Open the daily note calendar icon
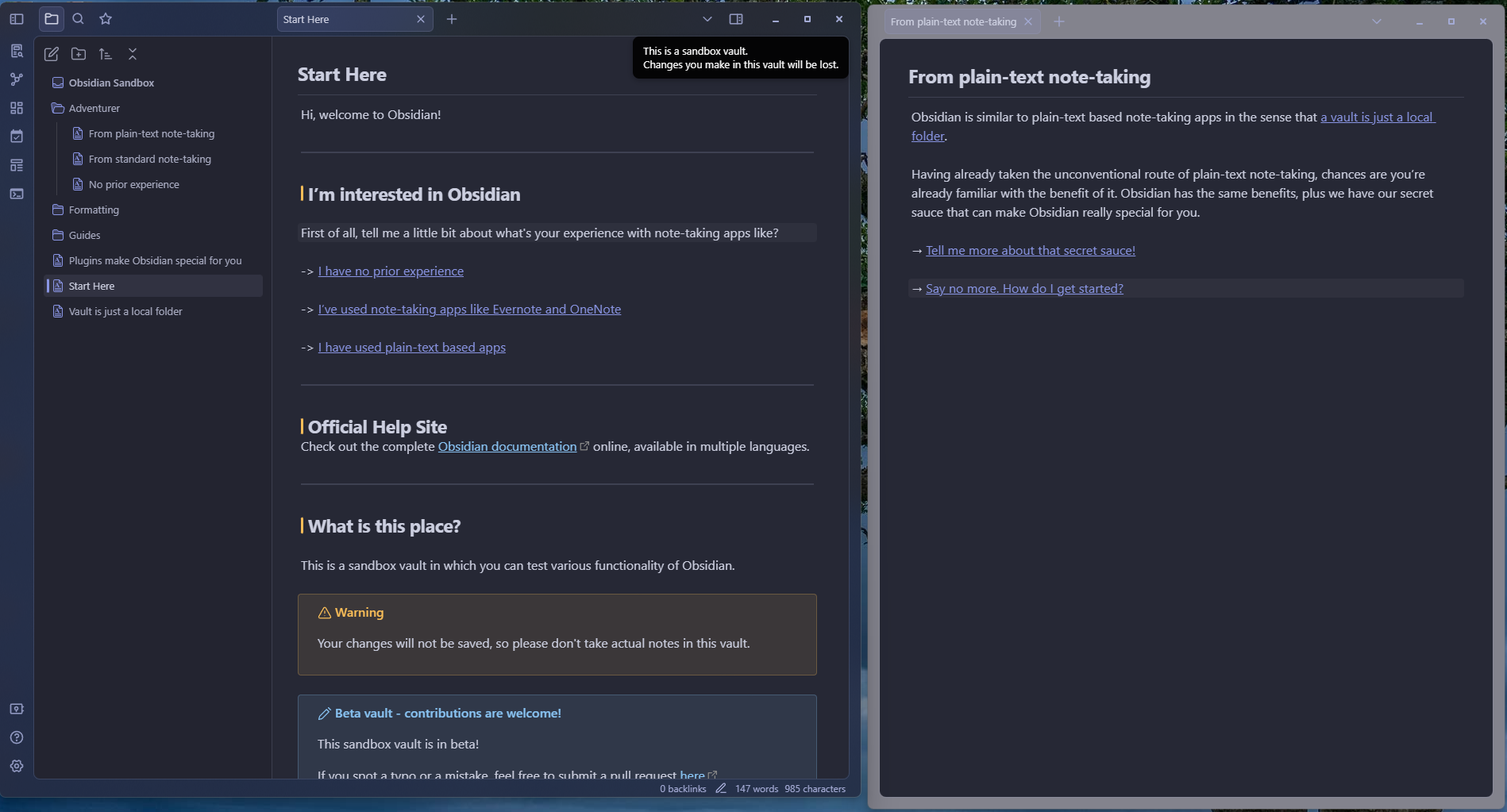 (17, 136)
